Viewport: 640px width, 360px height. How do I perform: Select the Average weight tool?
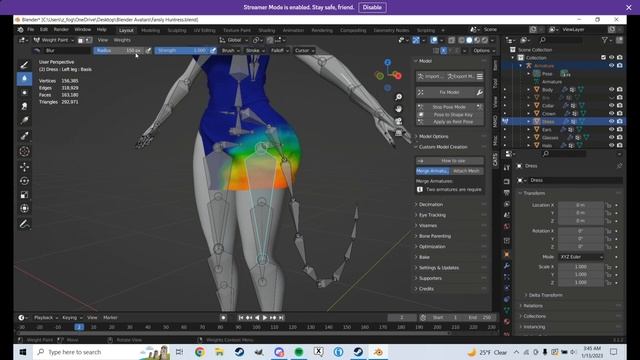click(x=24, y=93)
